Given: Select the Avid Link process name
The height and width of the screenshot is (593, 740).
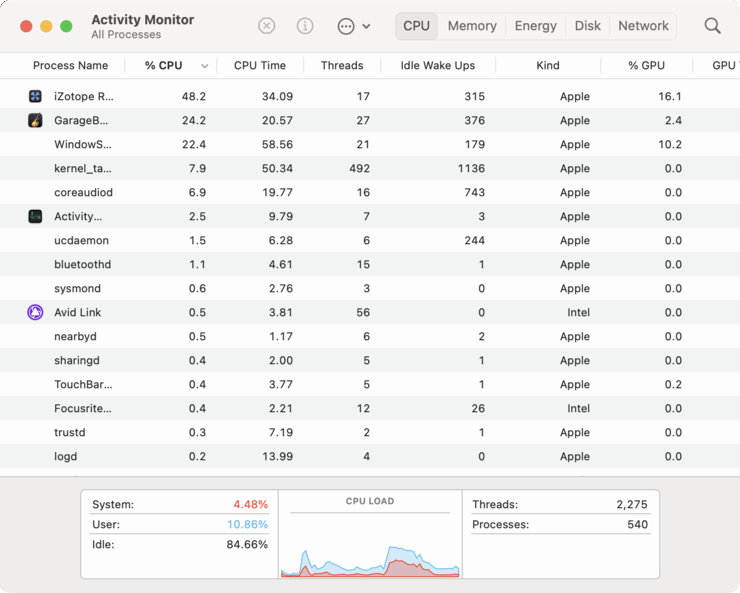Looking at the screenshot, I should coord(77,312).
